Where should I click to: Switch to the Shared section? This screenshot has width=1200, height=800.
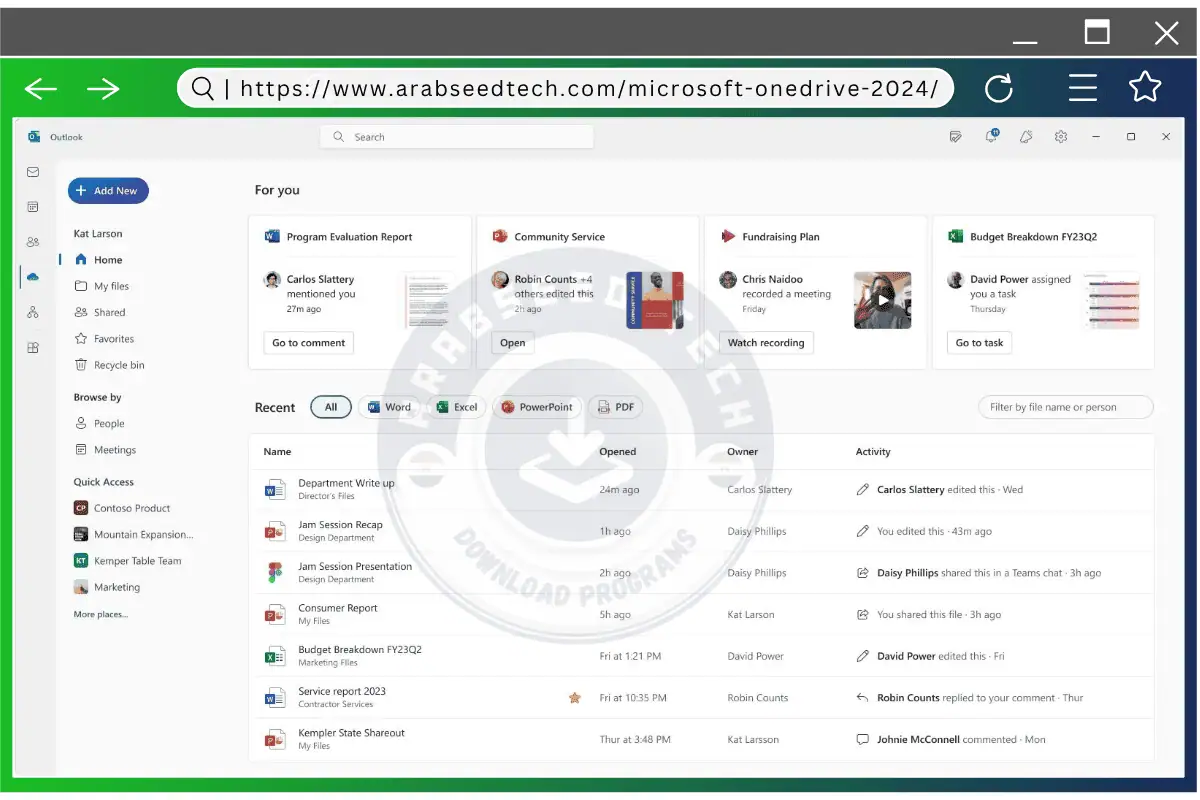click(x=104, y=312)
